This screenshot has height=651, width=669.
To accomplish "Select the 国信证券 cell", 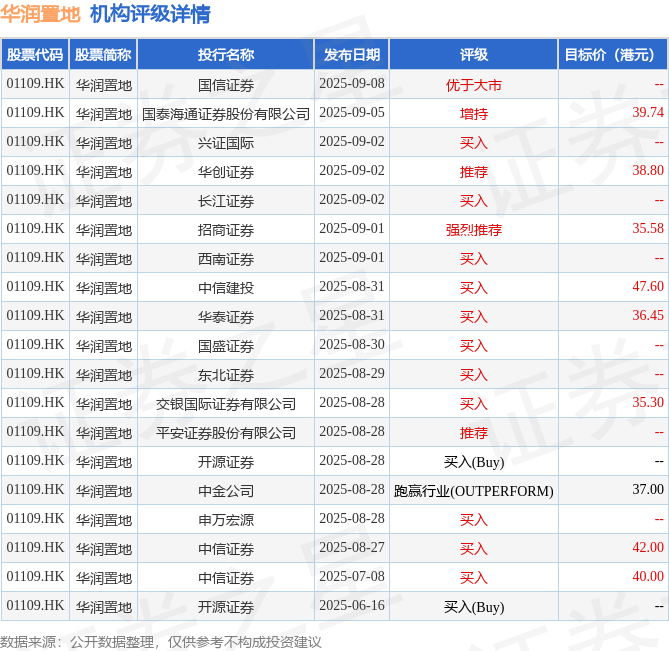I will tap(226, 85).
